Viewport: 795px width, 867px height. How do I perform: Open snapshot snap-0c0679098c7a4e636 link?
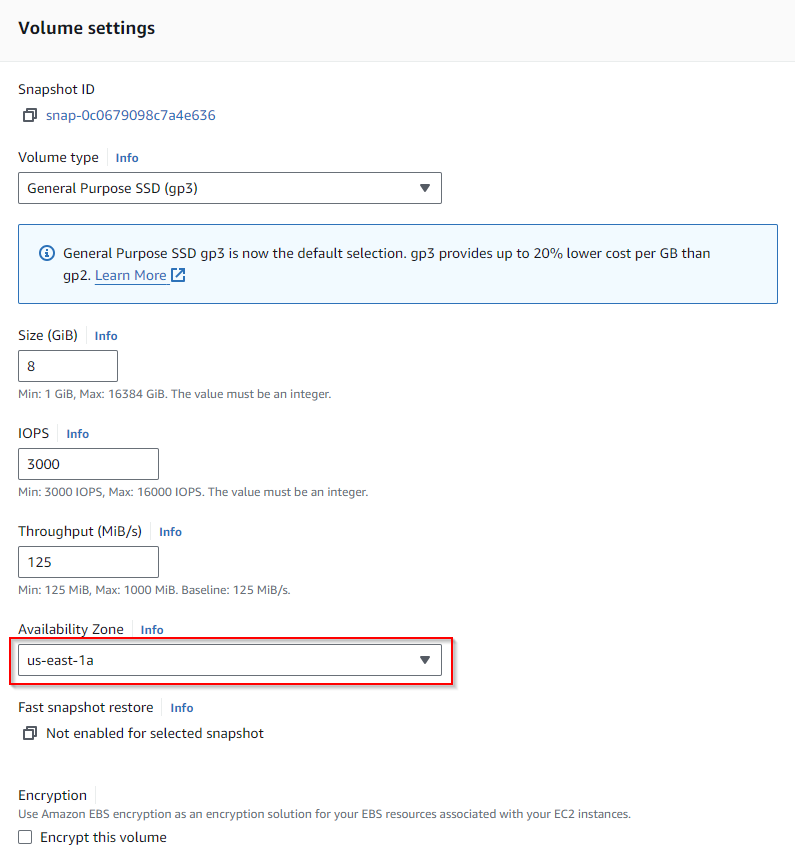pos(131,115)
